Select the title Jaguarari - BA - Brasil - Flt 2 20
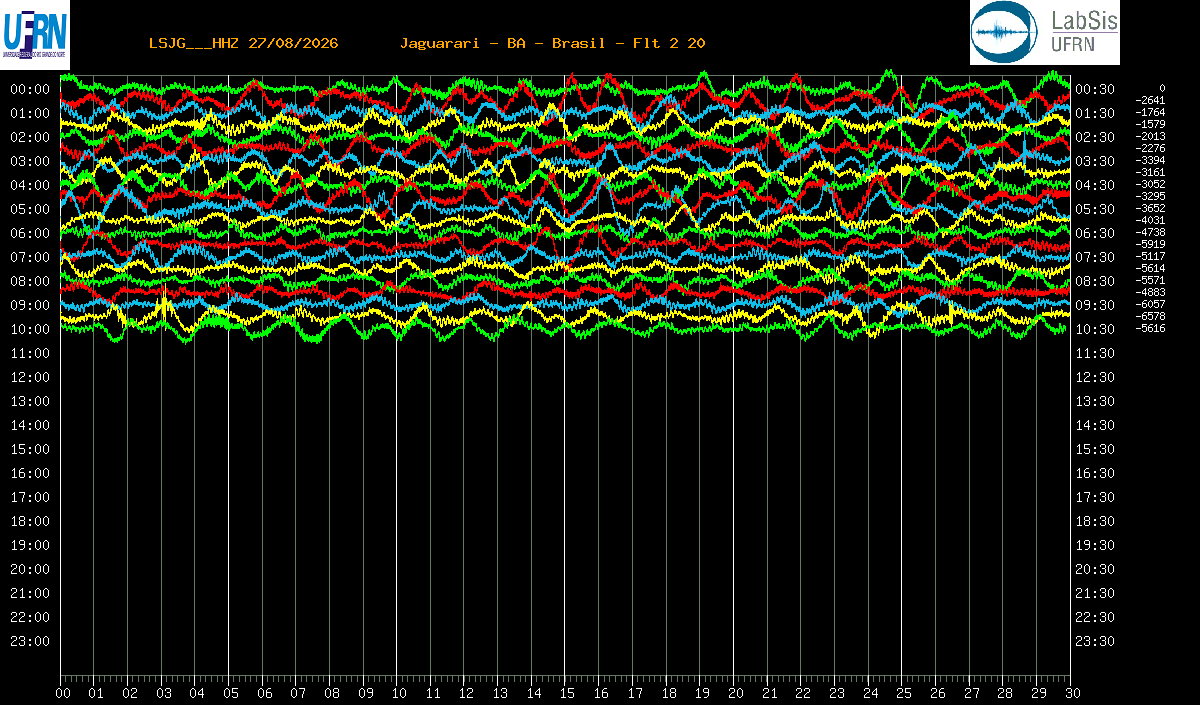Viewport: 1200px width, 705px height. point(553,43)
